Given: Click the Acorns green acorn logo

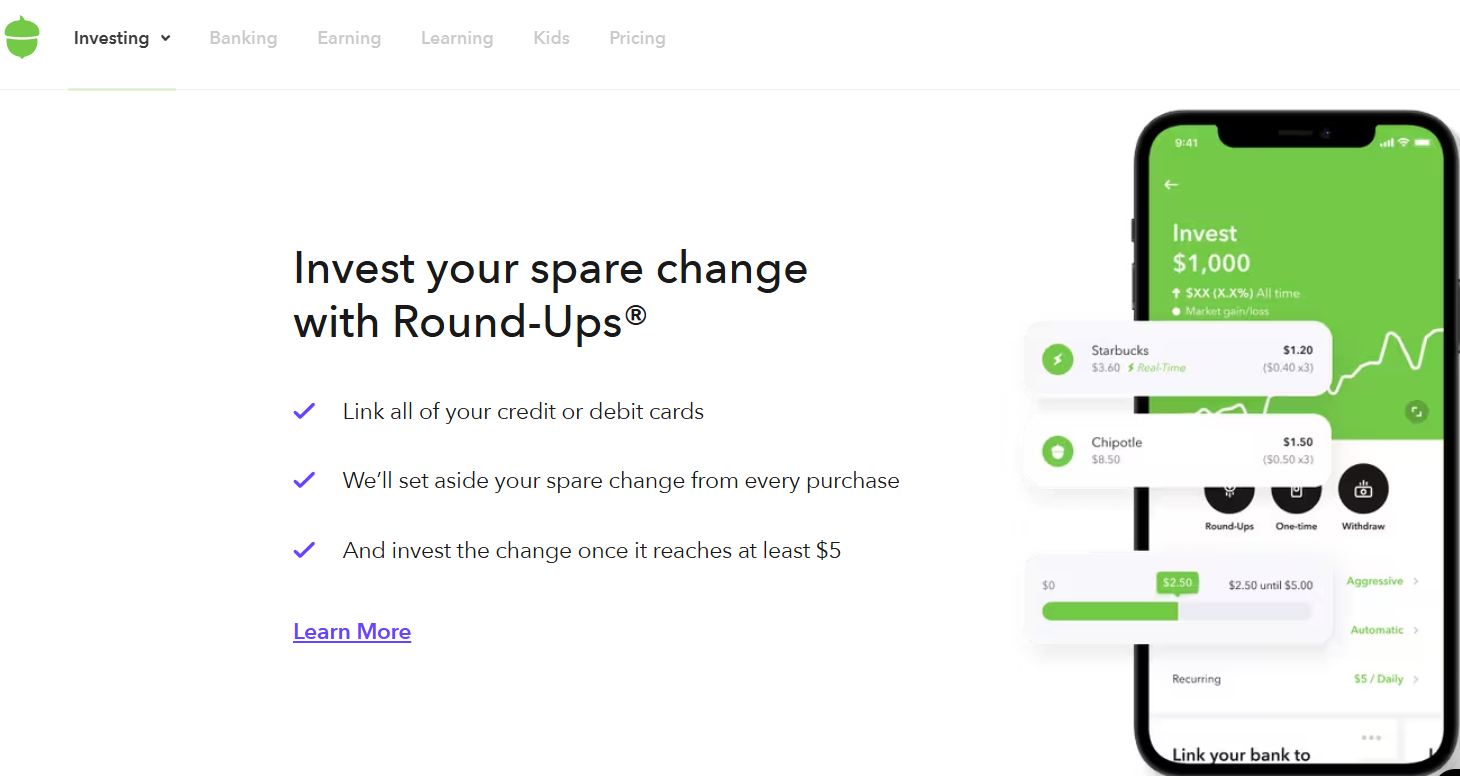Looking at the screenshot, I should (x=22, y=37).
